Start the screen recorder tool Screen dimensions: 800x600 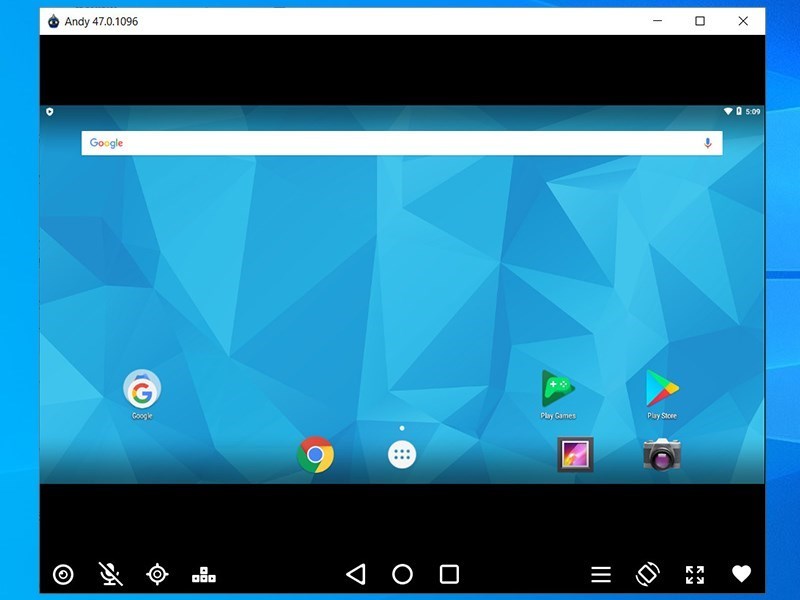pyautogui.click(x=62, y=574)
